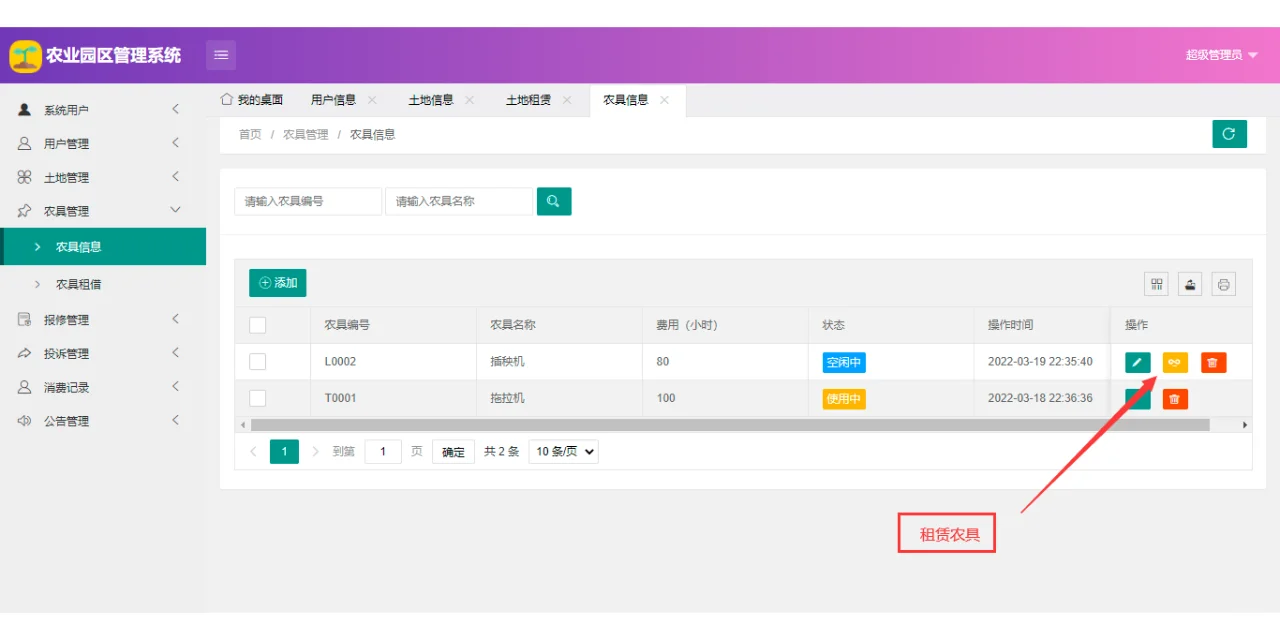Expand the 报修管理 sidebar menu
Image resolution: width=1280 pixels, height=640 pixels.
pyautogui.click(x=103, y=320)
